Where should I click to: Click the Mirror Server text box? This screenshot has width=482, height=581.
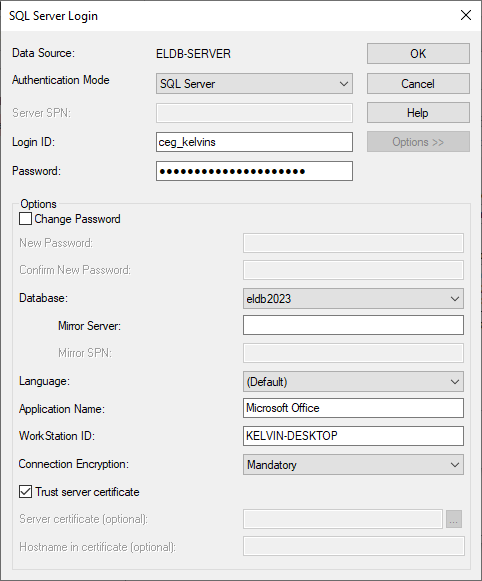353,325
